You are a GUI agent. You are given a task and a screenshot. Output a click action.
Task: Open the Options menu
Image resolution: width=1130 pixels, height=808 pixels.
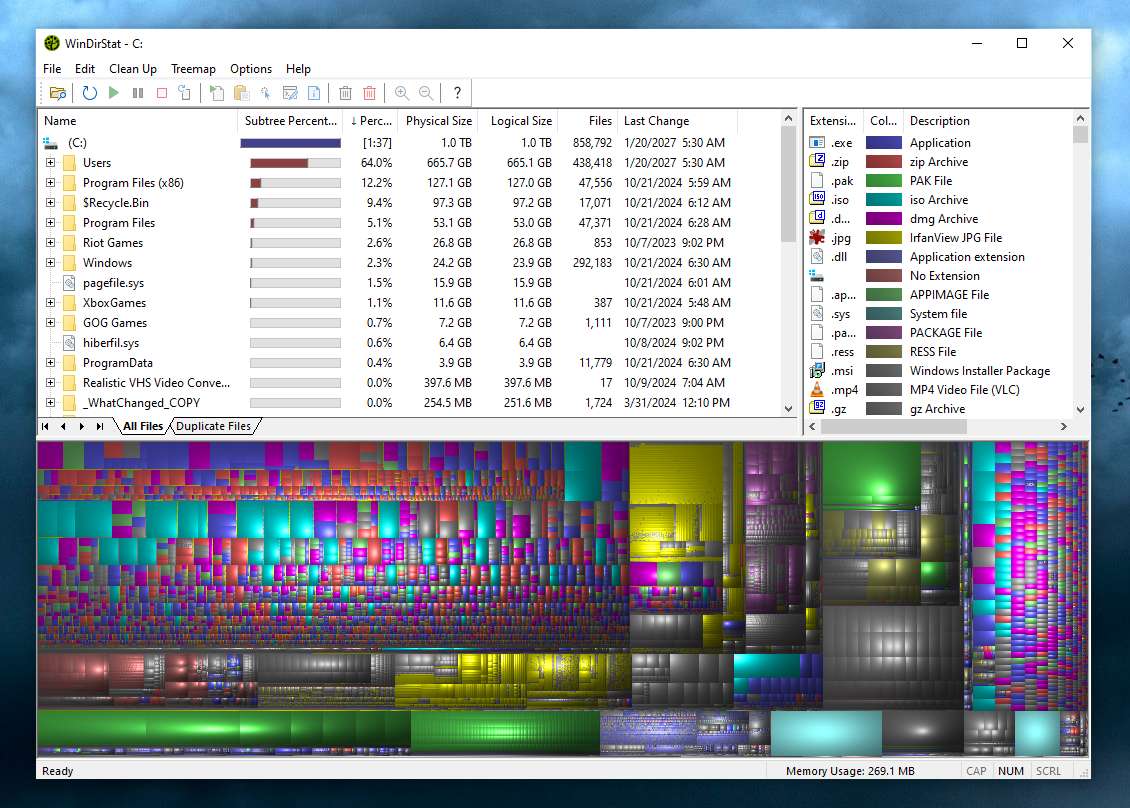251,68
